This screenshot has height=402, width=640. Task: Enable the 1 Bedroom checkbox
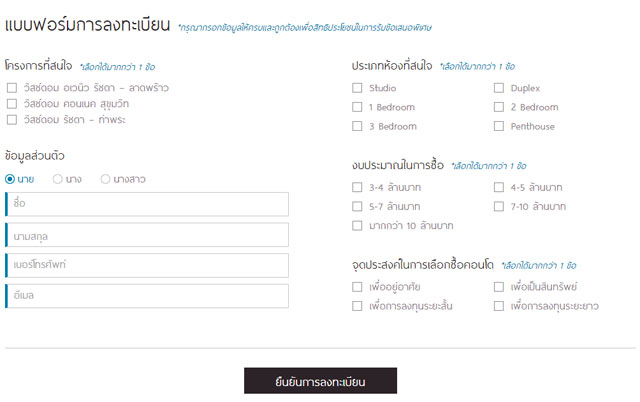[x=357, y=107]
